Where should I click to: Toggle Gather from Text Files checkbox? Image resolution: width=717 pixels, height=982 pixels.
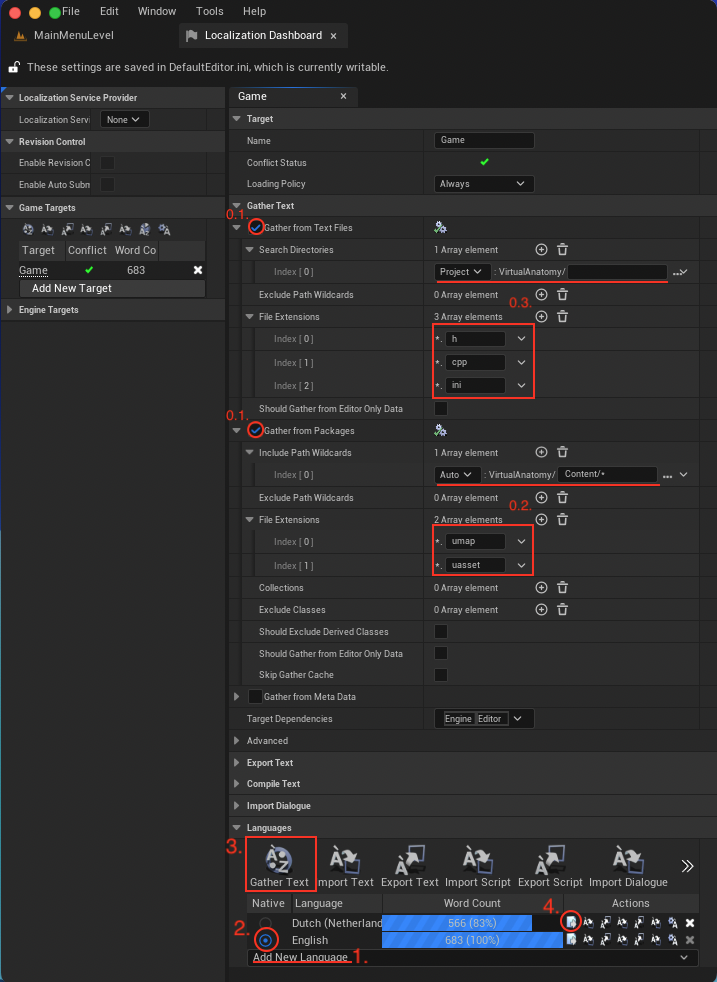[257, 228]
